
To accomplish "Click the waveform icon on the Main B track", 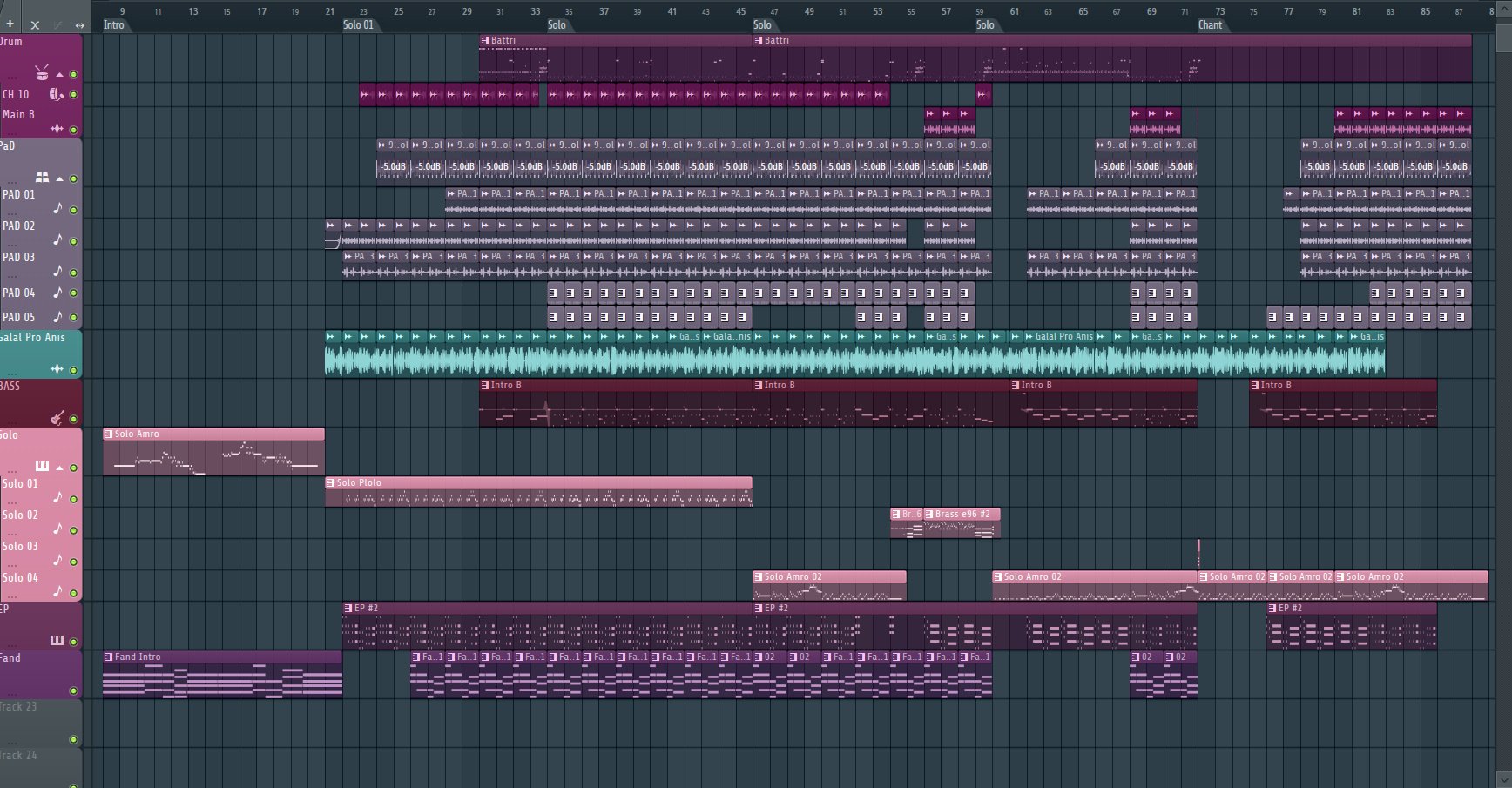I will point(57,127).
